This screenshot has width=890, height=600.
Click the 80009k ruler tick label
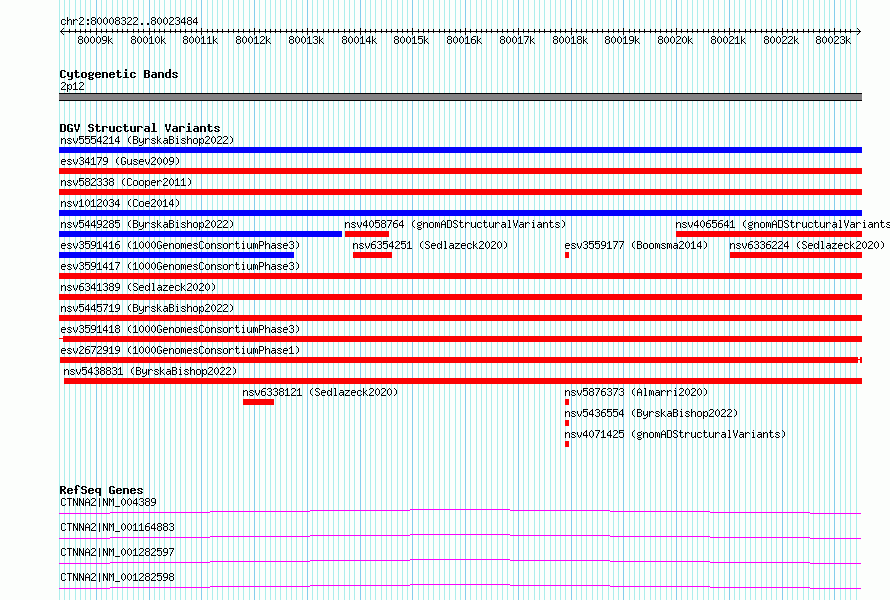(95, 40)
